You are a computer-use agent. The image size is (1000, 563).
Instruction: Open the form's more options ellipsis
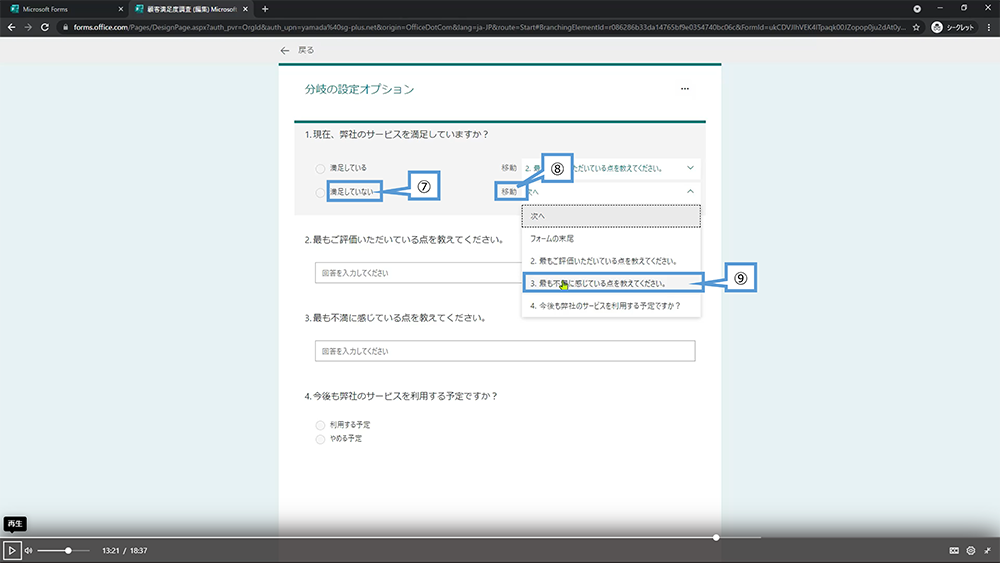685,89
